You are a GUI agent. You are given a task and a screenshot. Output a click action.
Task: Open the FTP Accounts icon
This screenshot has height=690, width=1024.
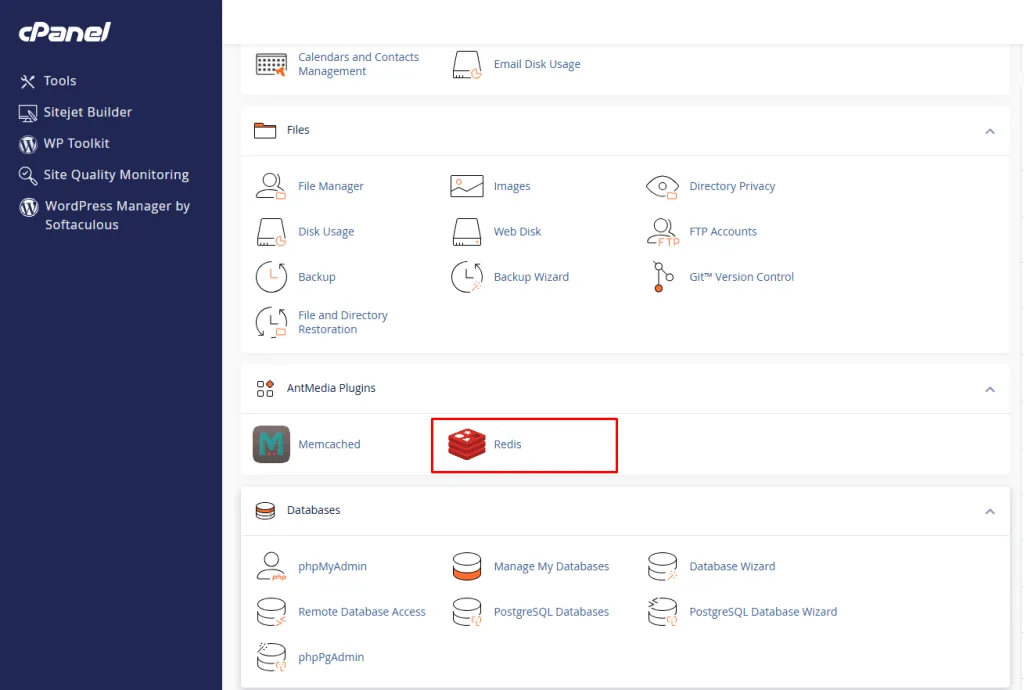pos(662,232)
